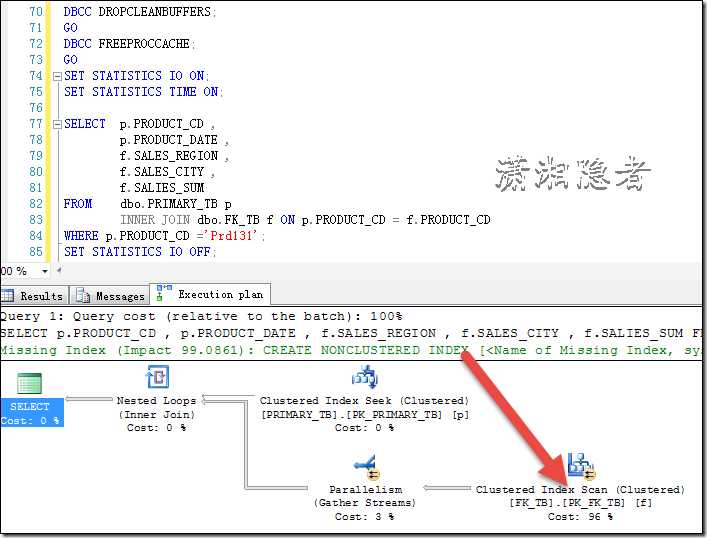Image resolution: width=707 pixels, height=538 pixels.
Task: Click p.PRODUCT_DATE column on line 78
Action: coord(169,140)
